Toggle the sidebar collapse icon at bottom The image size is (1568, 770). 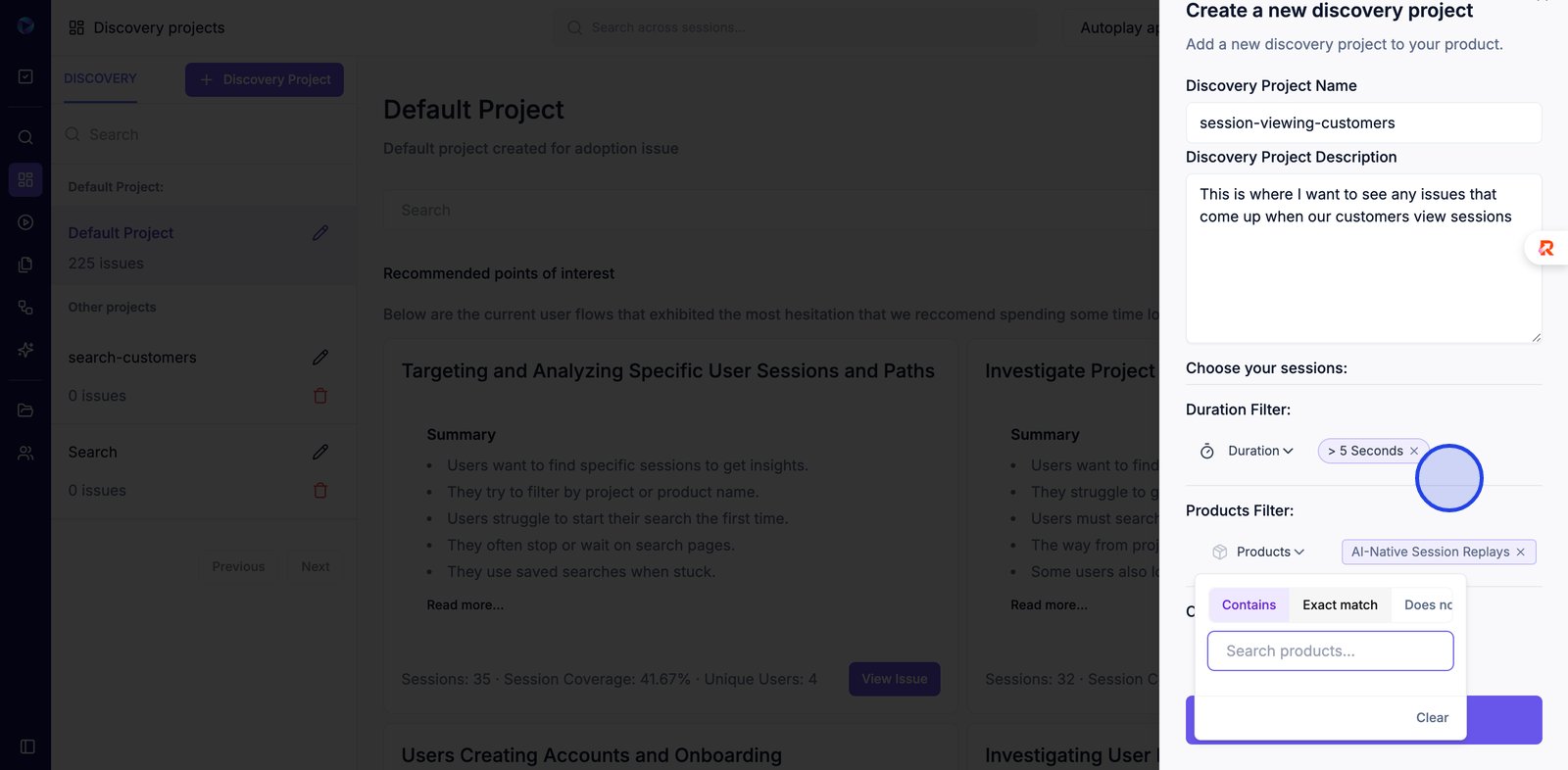(27, 746)
